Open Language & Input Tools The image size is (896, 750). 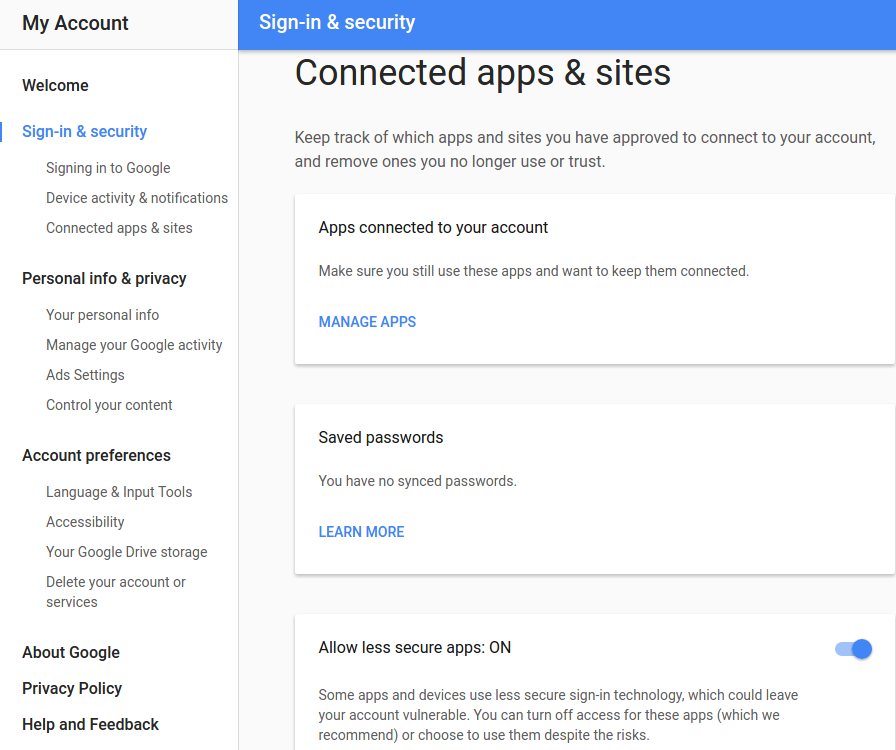[119, 492]
